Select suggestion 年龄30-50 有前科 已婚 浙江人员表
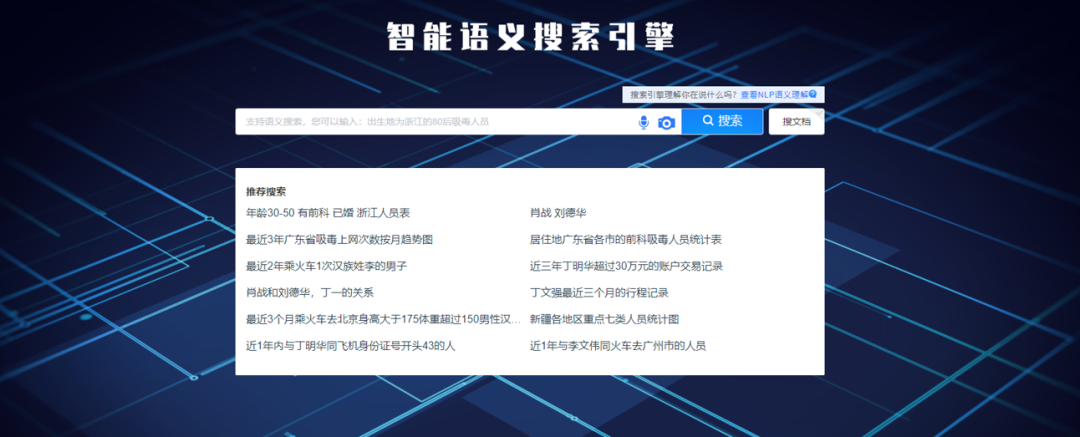This screenshot has width=1080, height=437. 328,213
